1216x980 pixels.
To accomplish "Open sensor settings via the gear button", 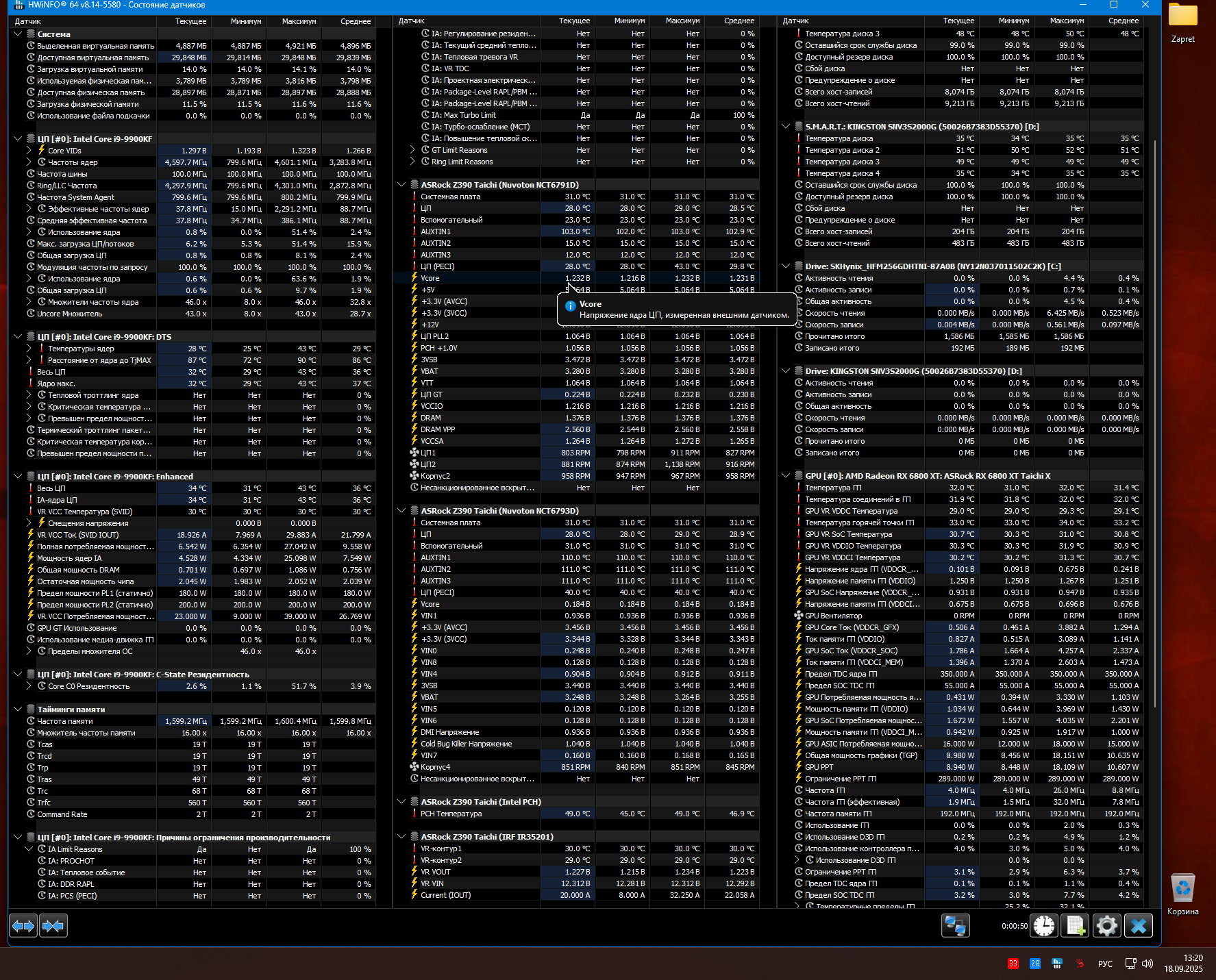I will tap(1106, 926).
